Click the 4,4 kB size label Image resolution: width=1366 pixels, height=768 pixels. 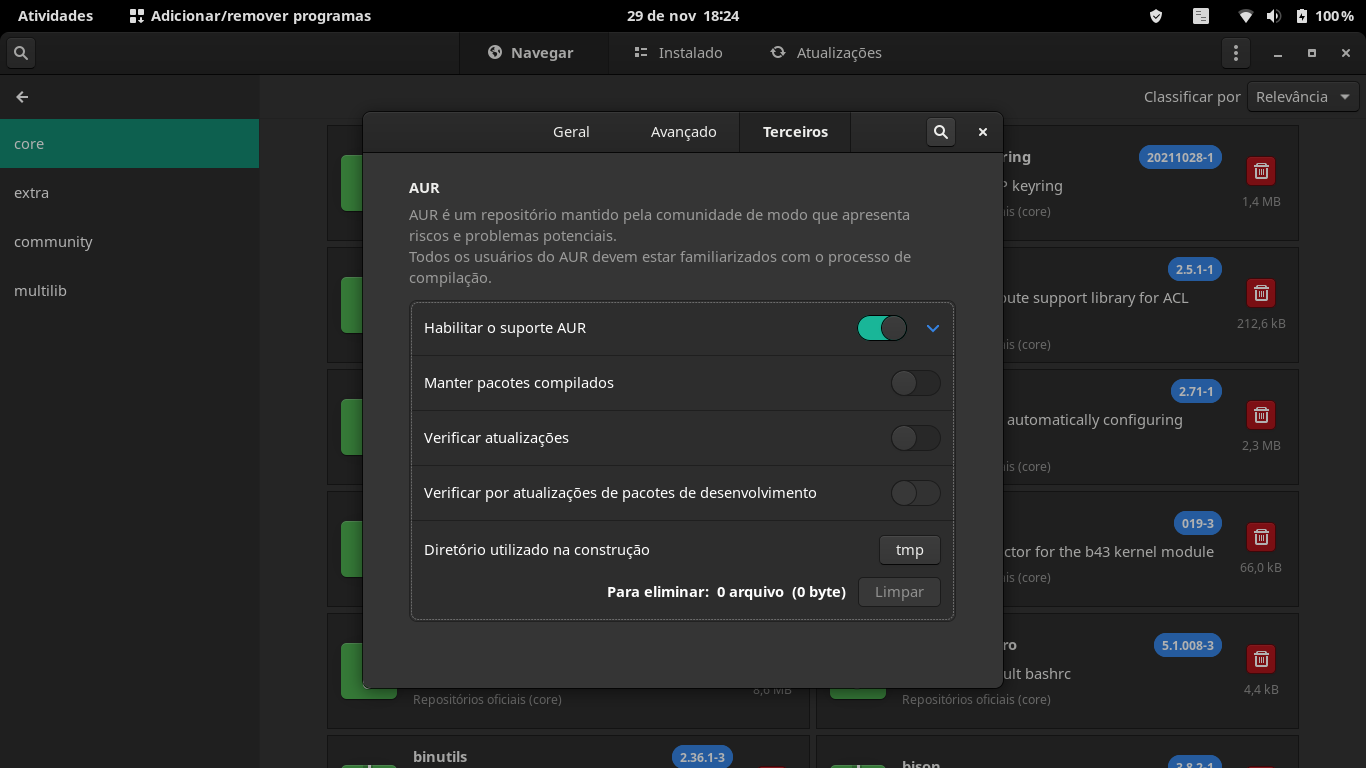[1261, 690]
